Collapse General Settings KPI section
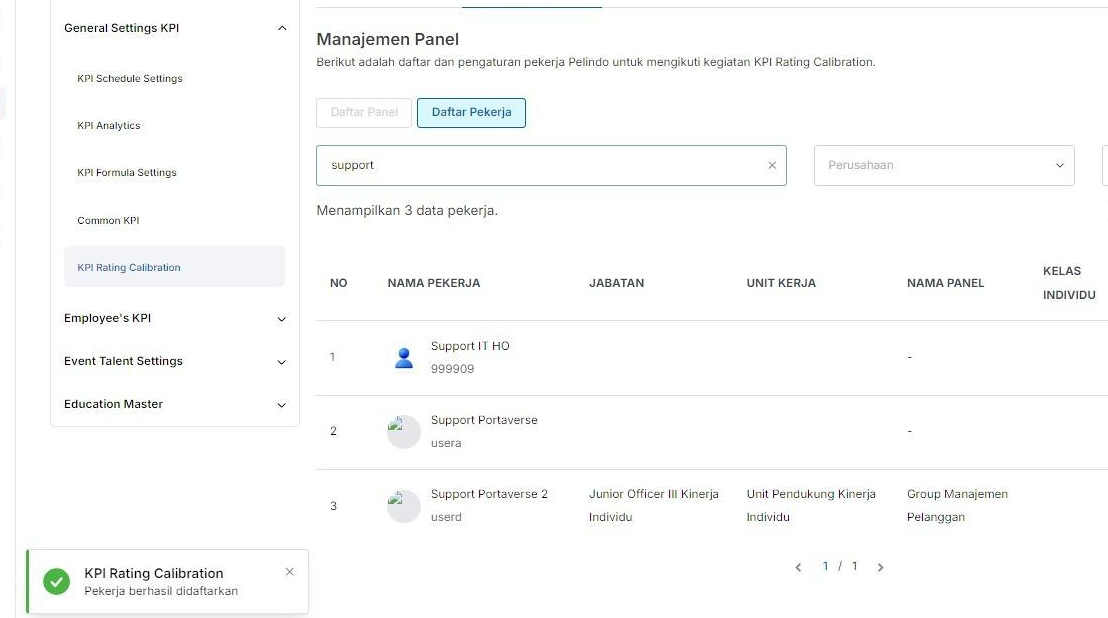 [x=281, y=29]
